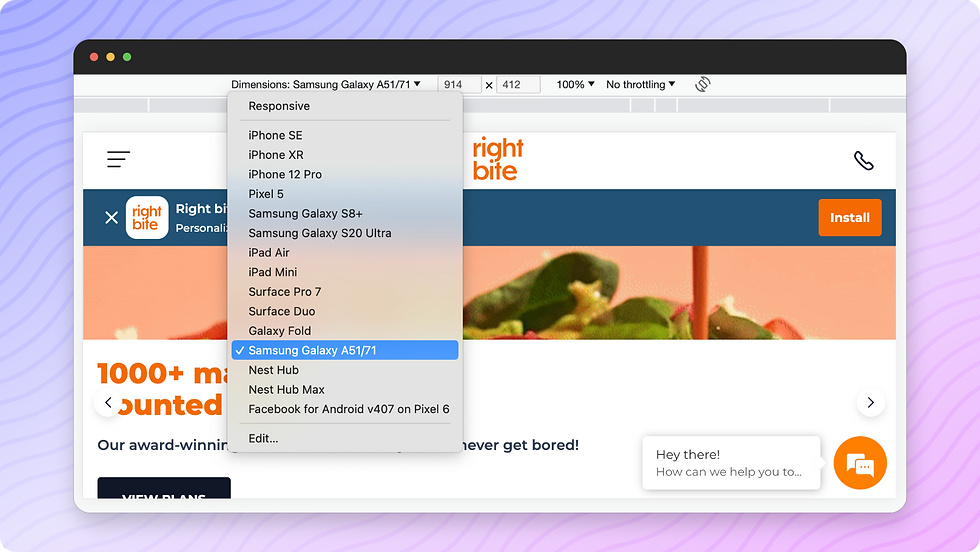The height and width of the screenshot is (552, 980).
Task: Choose Nest Hub device
Action: (x=345, y=370)
